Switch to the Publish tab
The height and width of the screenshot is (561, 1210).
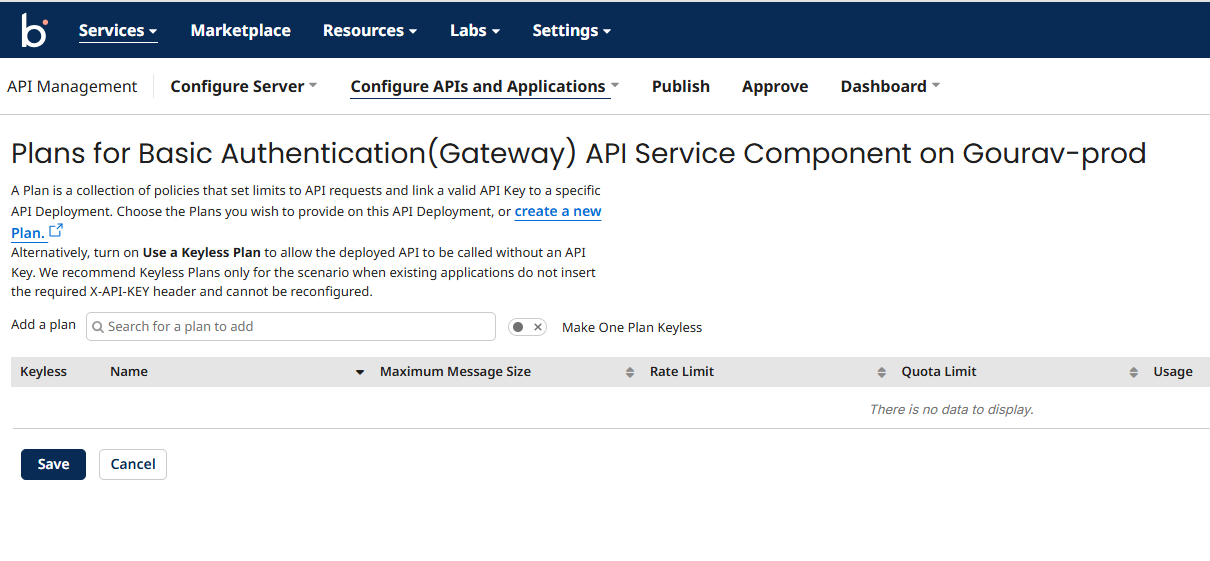[x=680, y=86]
